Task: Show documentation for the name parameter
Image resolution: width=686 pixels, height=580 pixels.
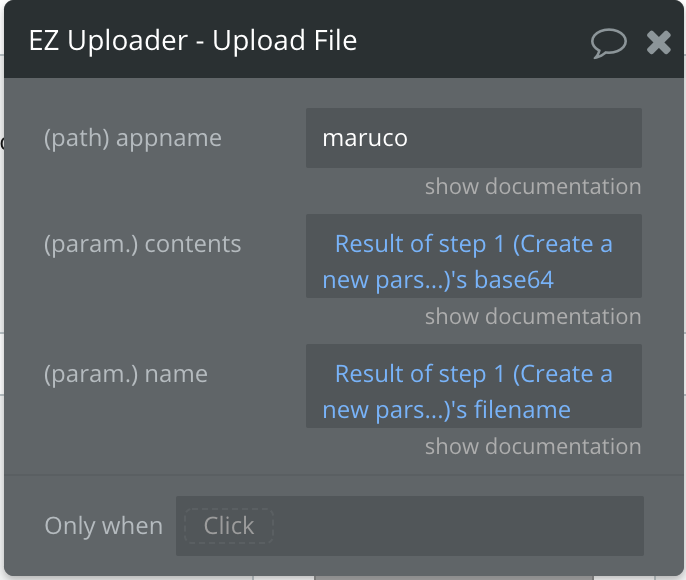Action: [x=533, y=446]
